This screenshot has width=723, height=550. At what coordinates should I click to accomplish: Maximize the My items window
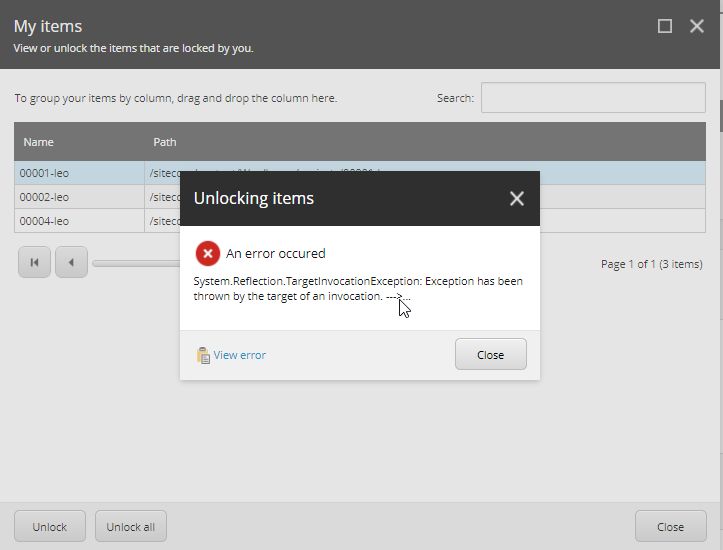coord(664,26)
